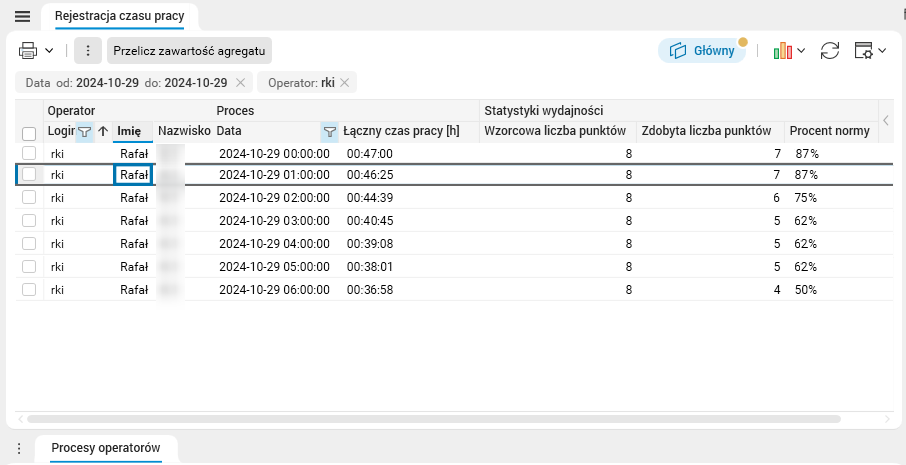Select the 00:47:00 work time cell
This screenshot has height=465, width=906.
pyautogui.click(x=370, y=154)
